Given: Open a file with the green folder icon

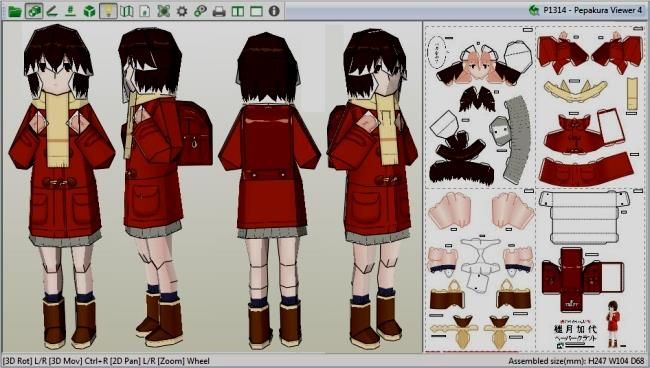Looking at the screenshot, I should pos(15,11).
